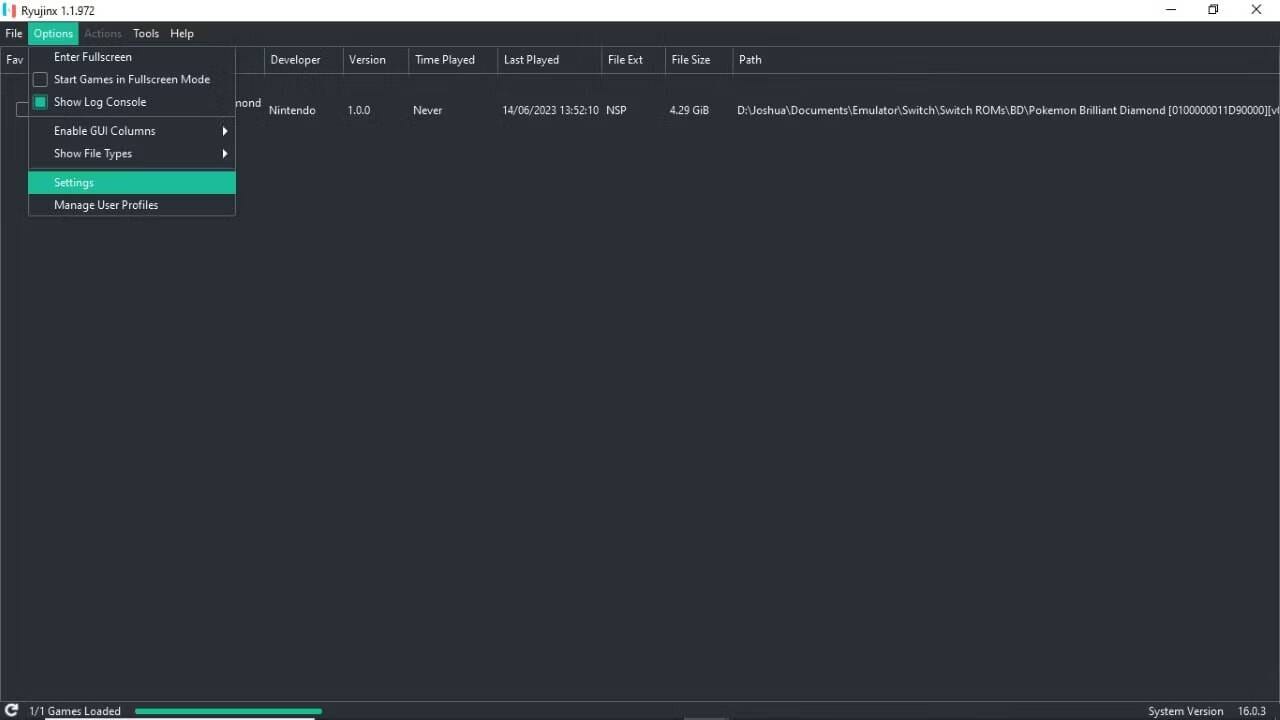Viewport: 1280px width, 720px height.
Task: Select the Nintendo developer cell
Action: (292, 110)
